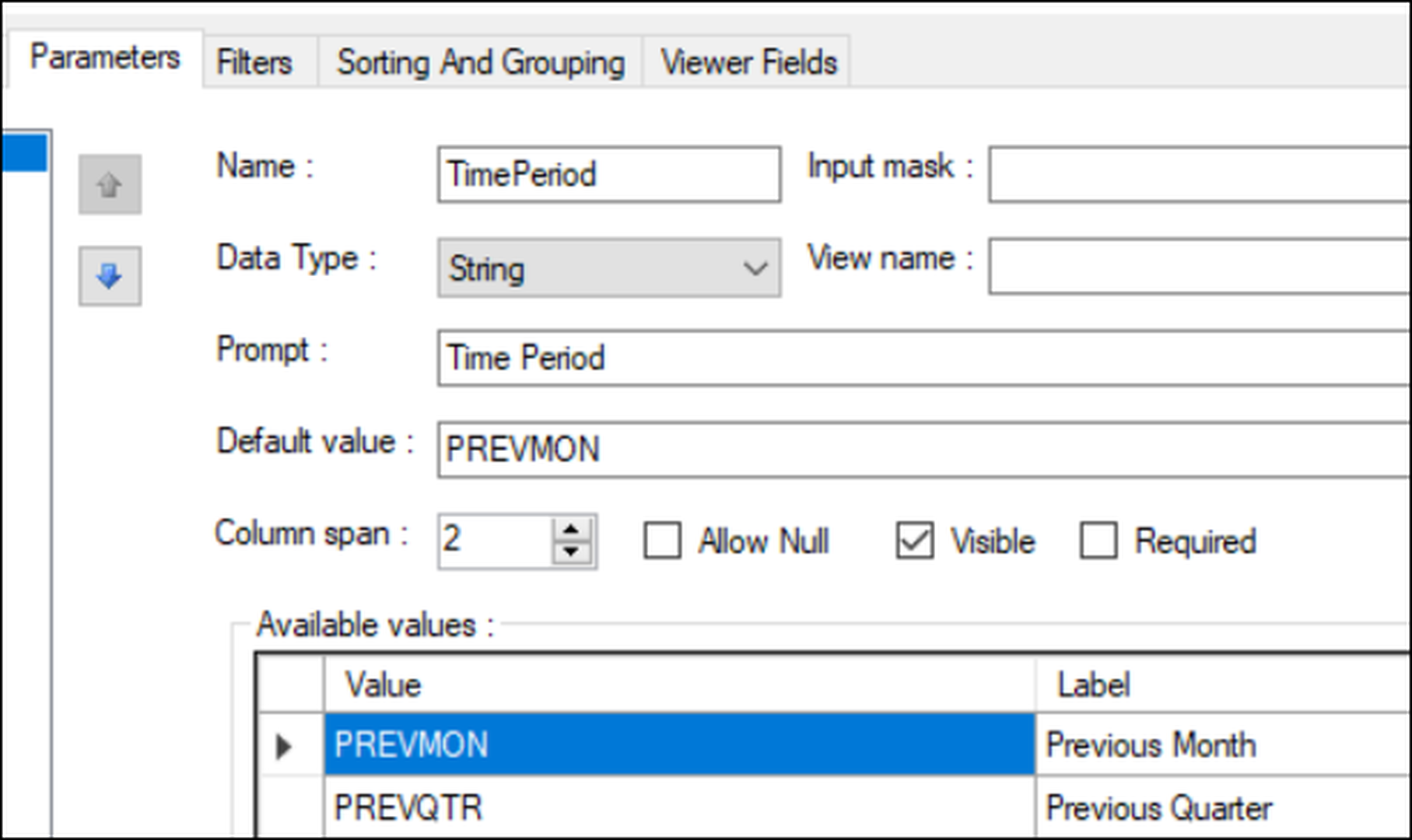
Task: Click into the Name field TimePeriod
Action: coord(609,174)
